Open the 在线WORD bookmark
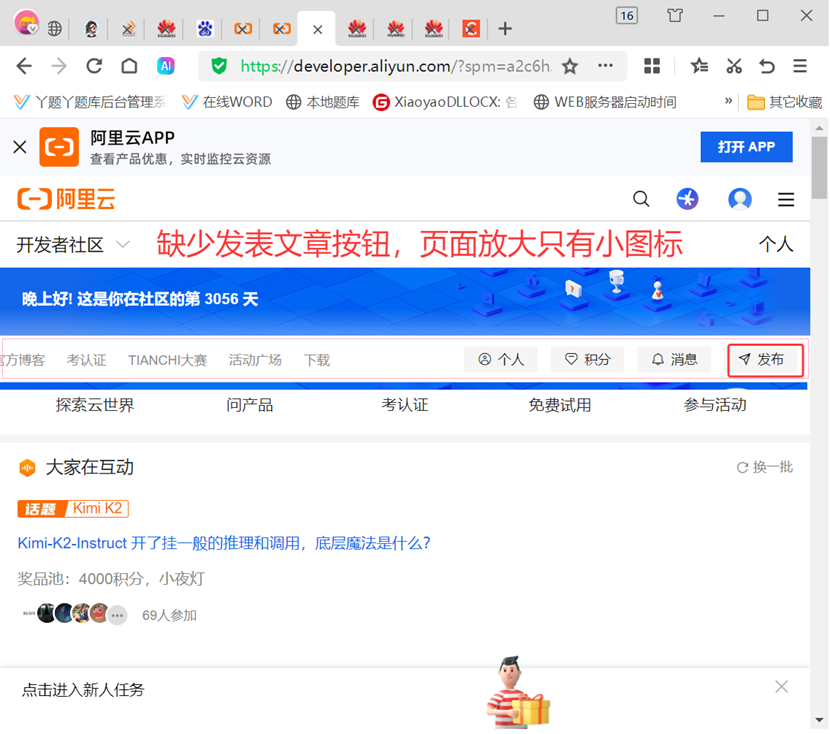Screen dimensions: 830x734 227,102
